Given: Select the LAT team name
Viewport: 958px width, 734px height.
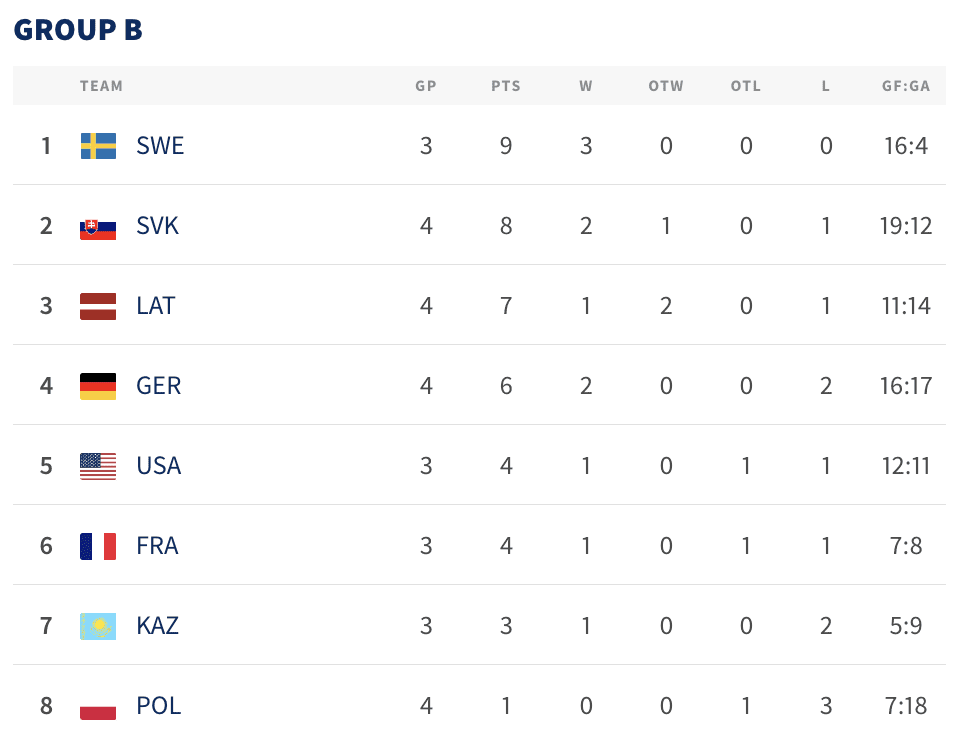Looking at the screenshot, I should point(156,306).
